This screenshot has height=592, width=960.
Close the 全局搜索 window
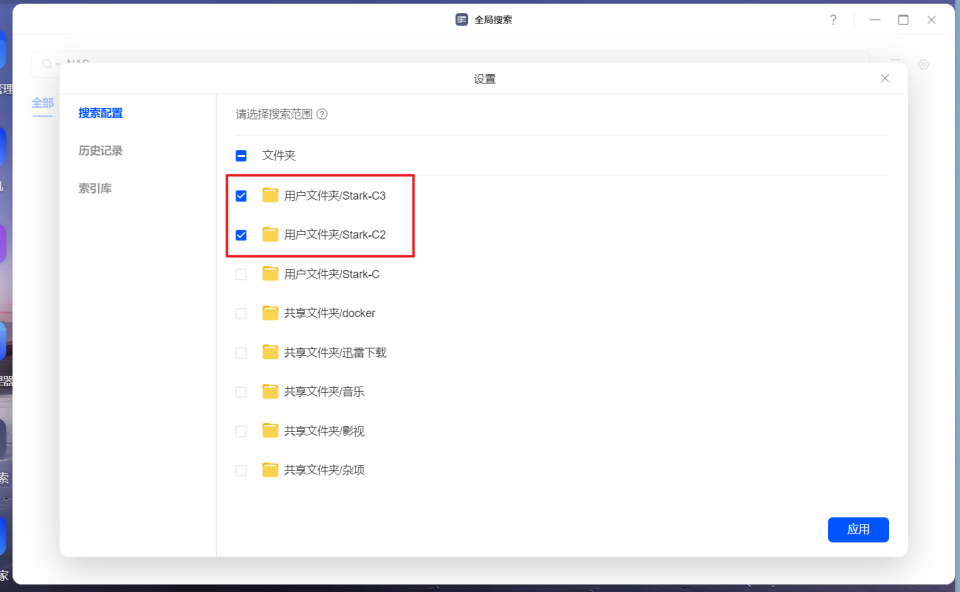pos(931,20)
